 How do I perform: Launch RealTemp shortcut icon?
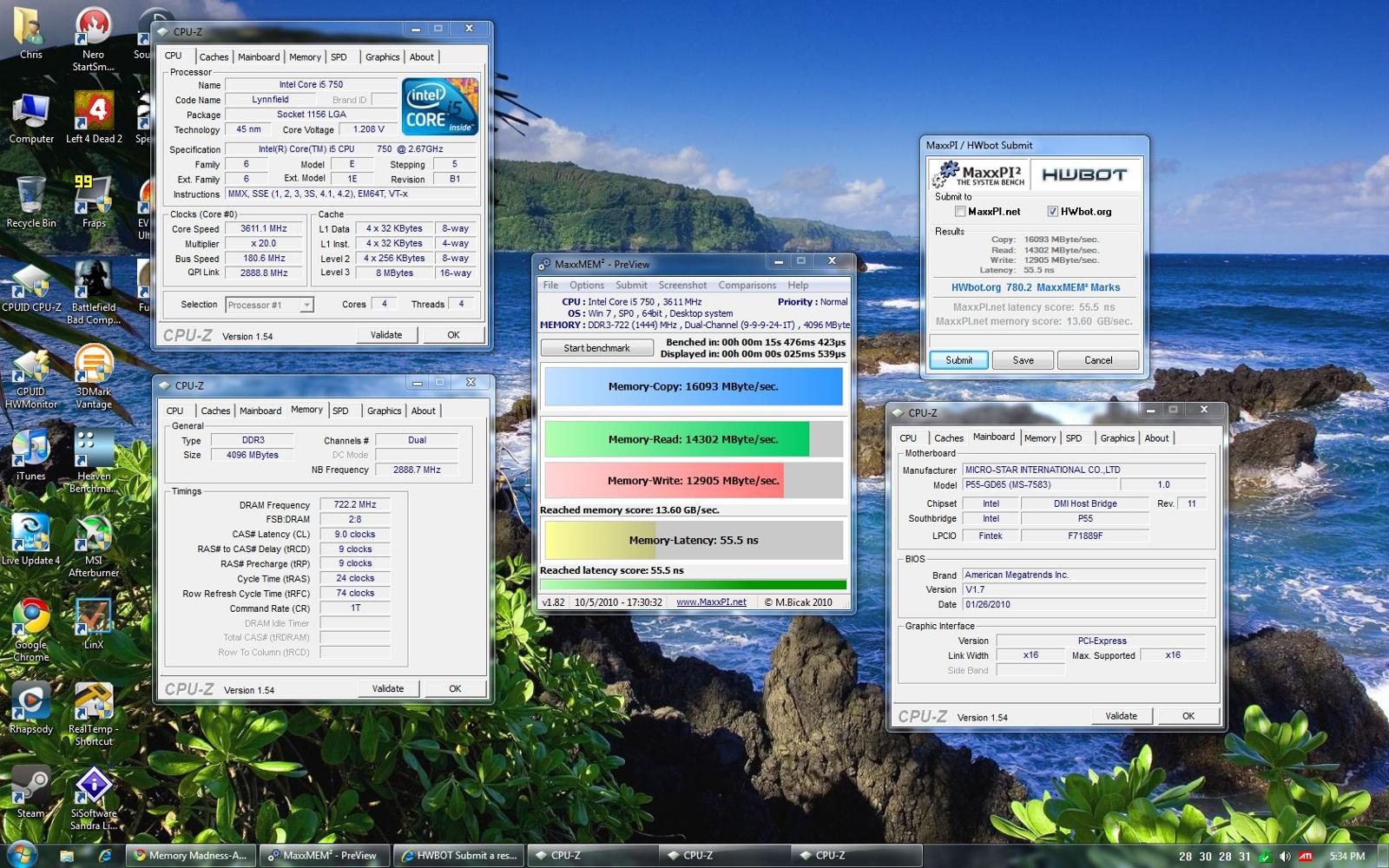pyautogui.click(x=94, y=713)
